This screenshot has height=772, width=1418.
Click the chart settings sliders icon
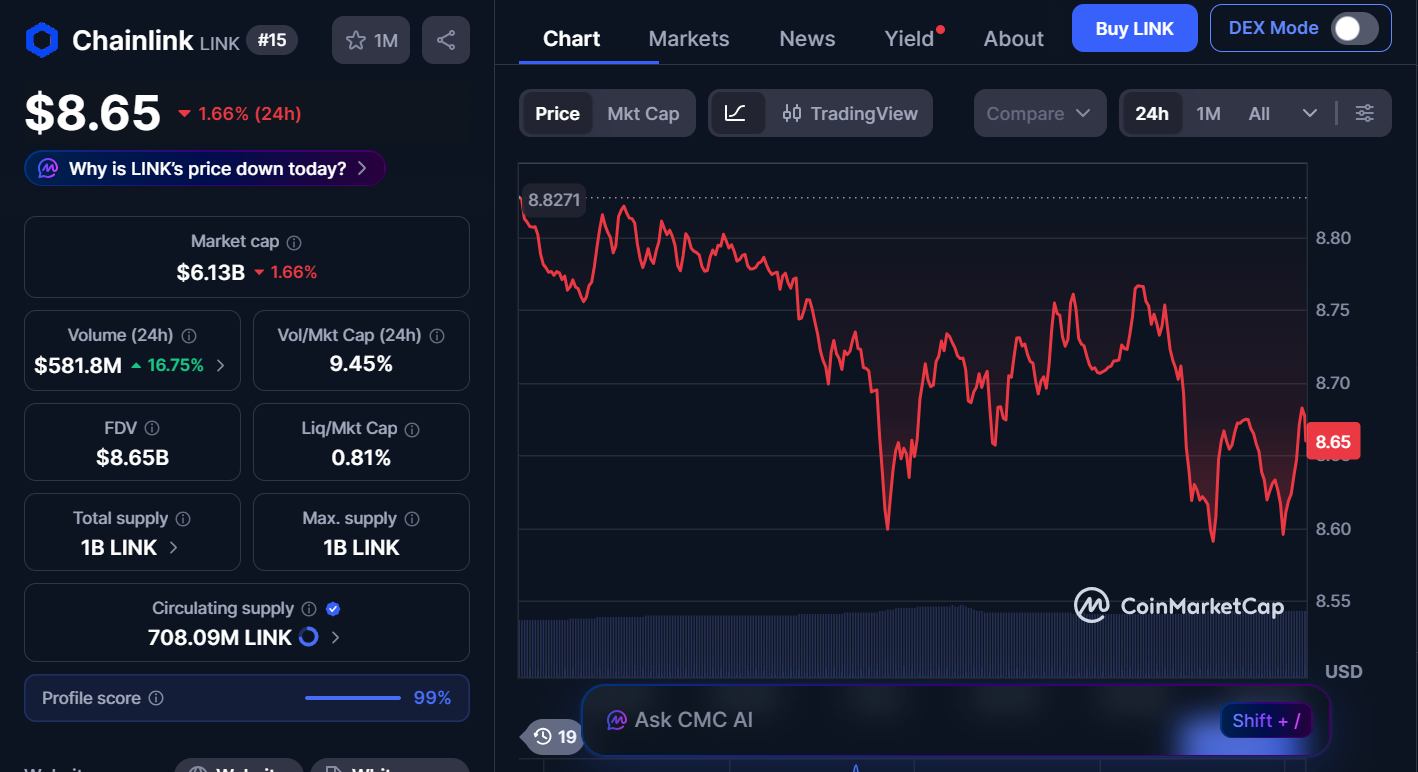[1365, 113]
